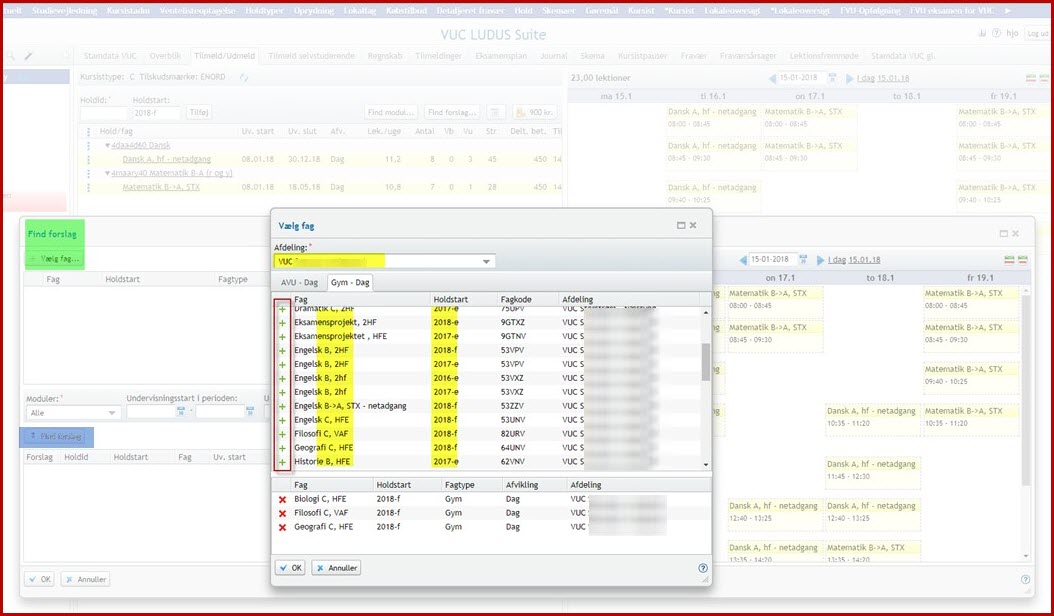Go to previous week in main window schedule
This screenshot has height=616, width=1054.
pos(772,79)
